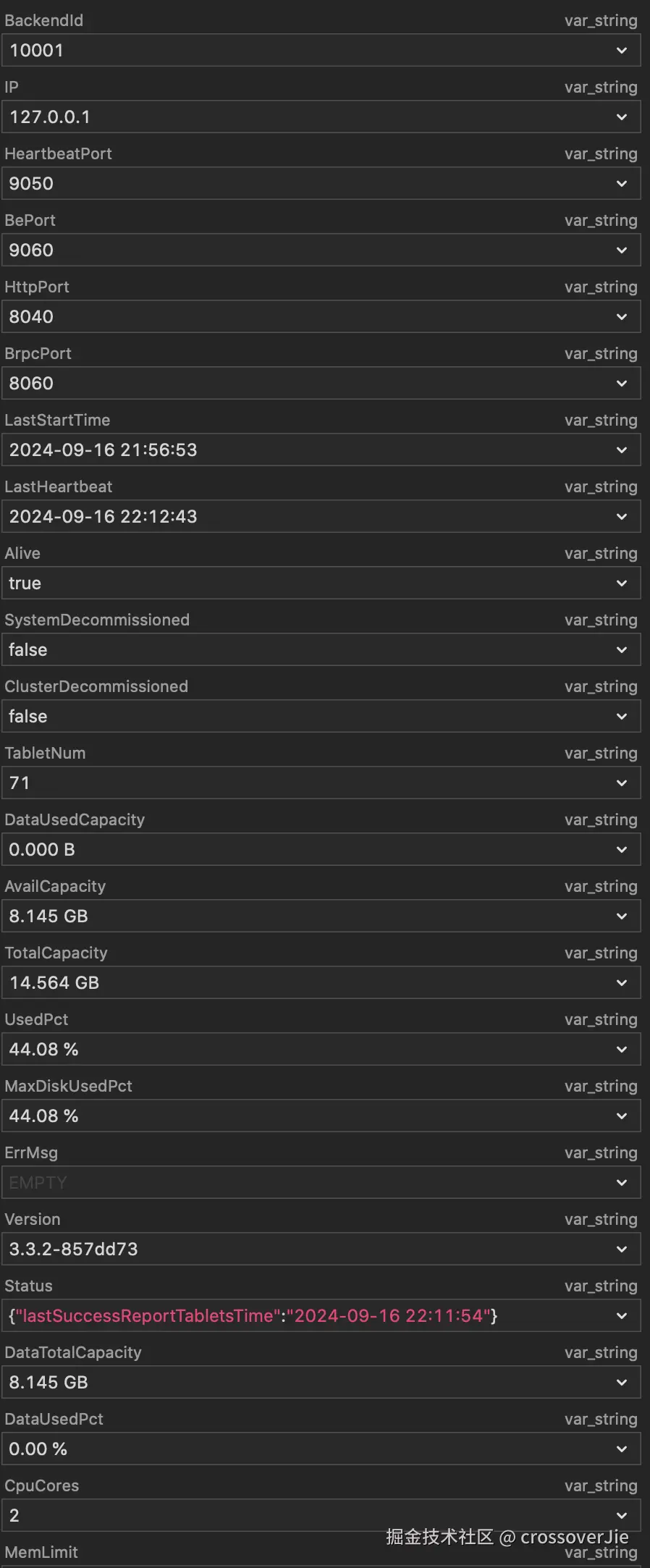The height and width of the screenshot is (1568, 650).
Task: Click the BePort 9060 chevron icon
Action: coord(621,250)
